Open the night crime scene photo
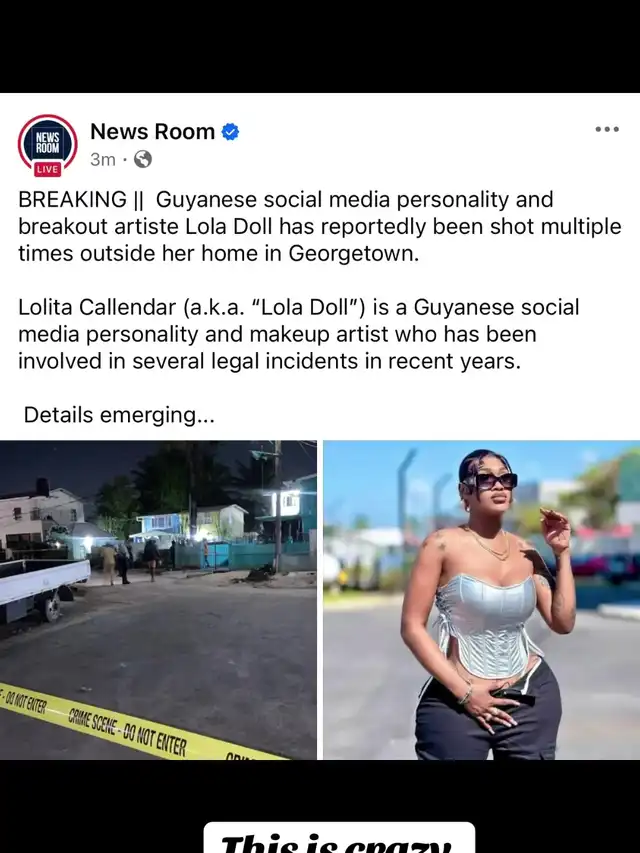This screenshot has width=640, height=853. point(158,600)
